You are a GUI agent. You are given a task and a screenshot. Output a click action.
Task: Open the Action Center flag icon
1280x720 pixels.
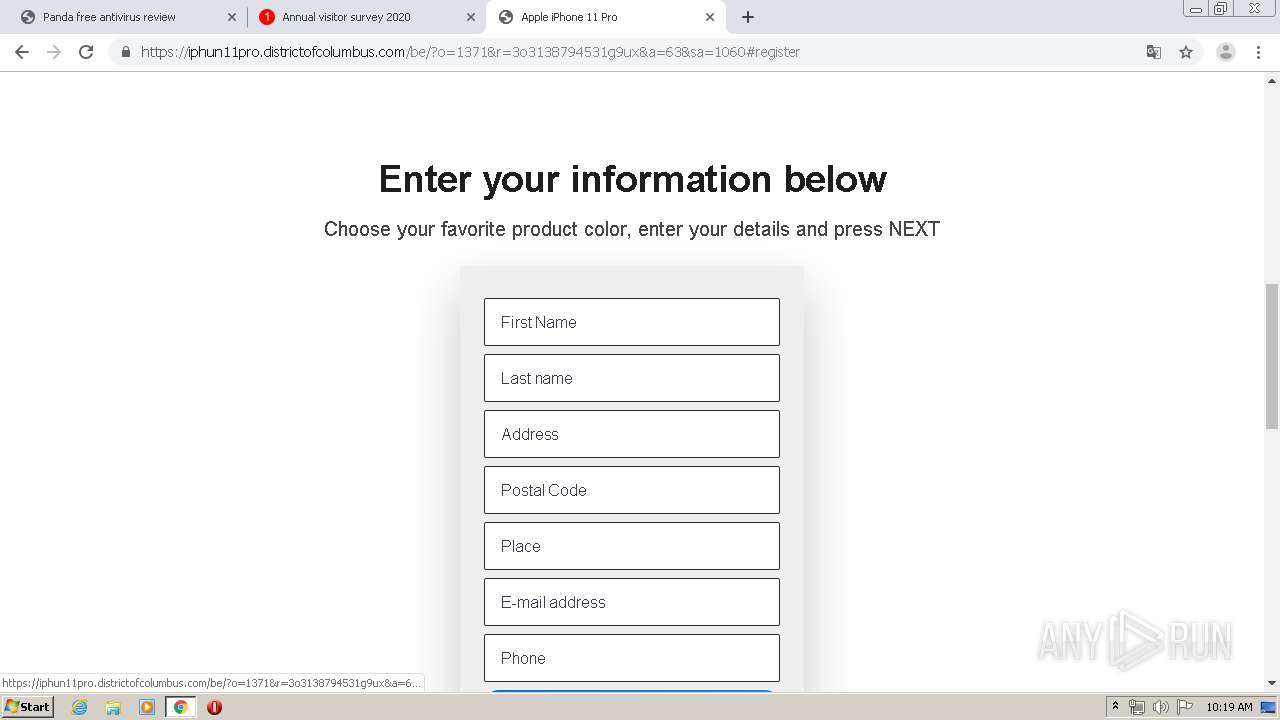pos(1185,707)
